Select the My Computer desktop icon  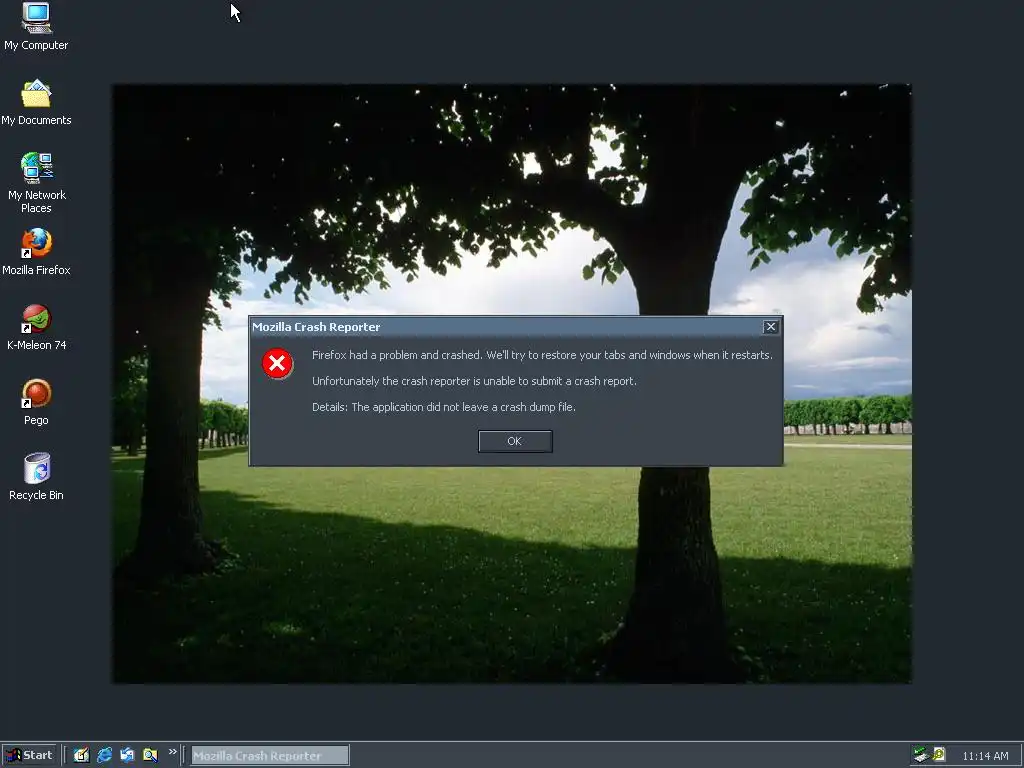(36, 27)
